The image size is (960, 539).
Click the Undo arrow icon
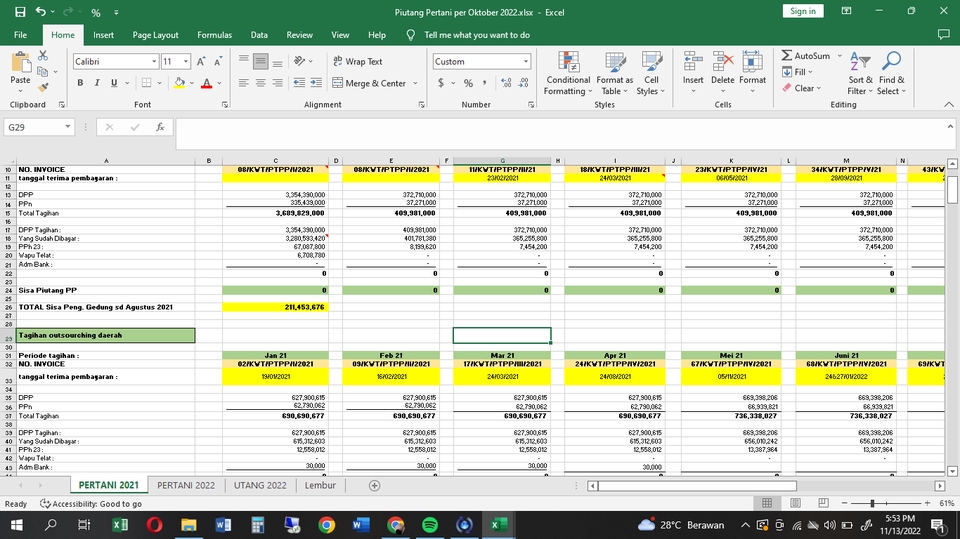pyautogui.click(x=40, y=12)
